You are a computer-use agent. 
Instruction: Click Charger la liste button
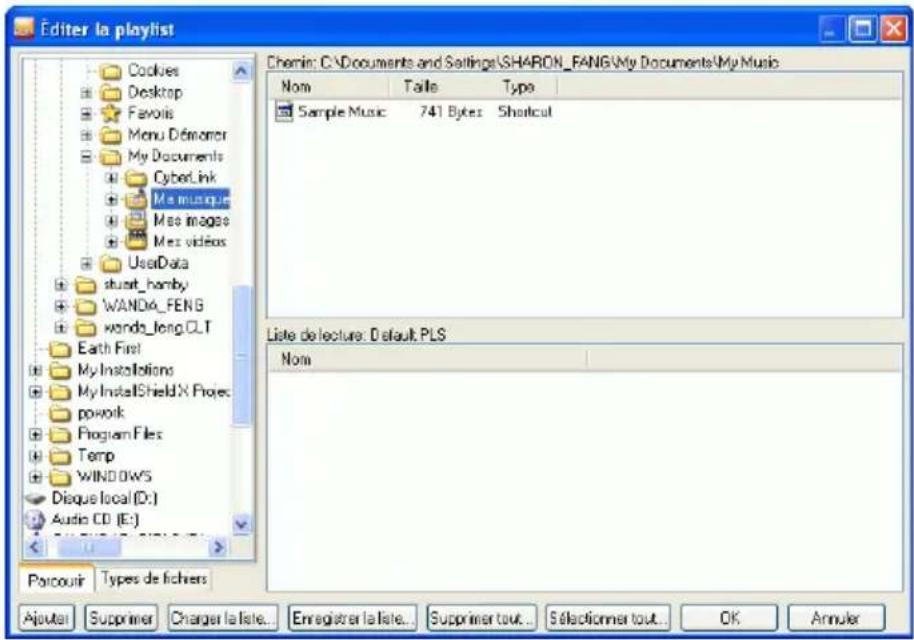[223, 618]
